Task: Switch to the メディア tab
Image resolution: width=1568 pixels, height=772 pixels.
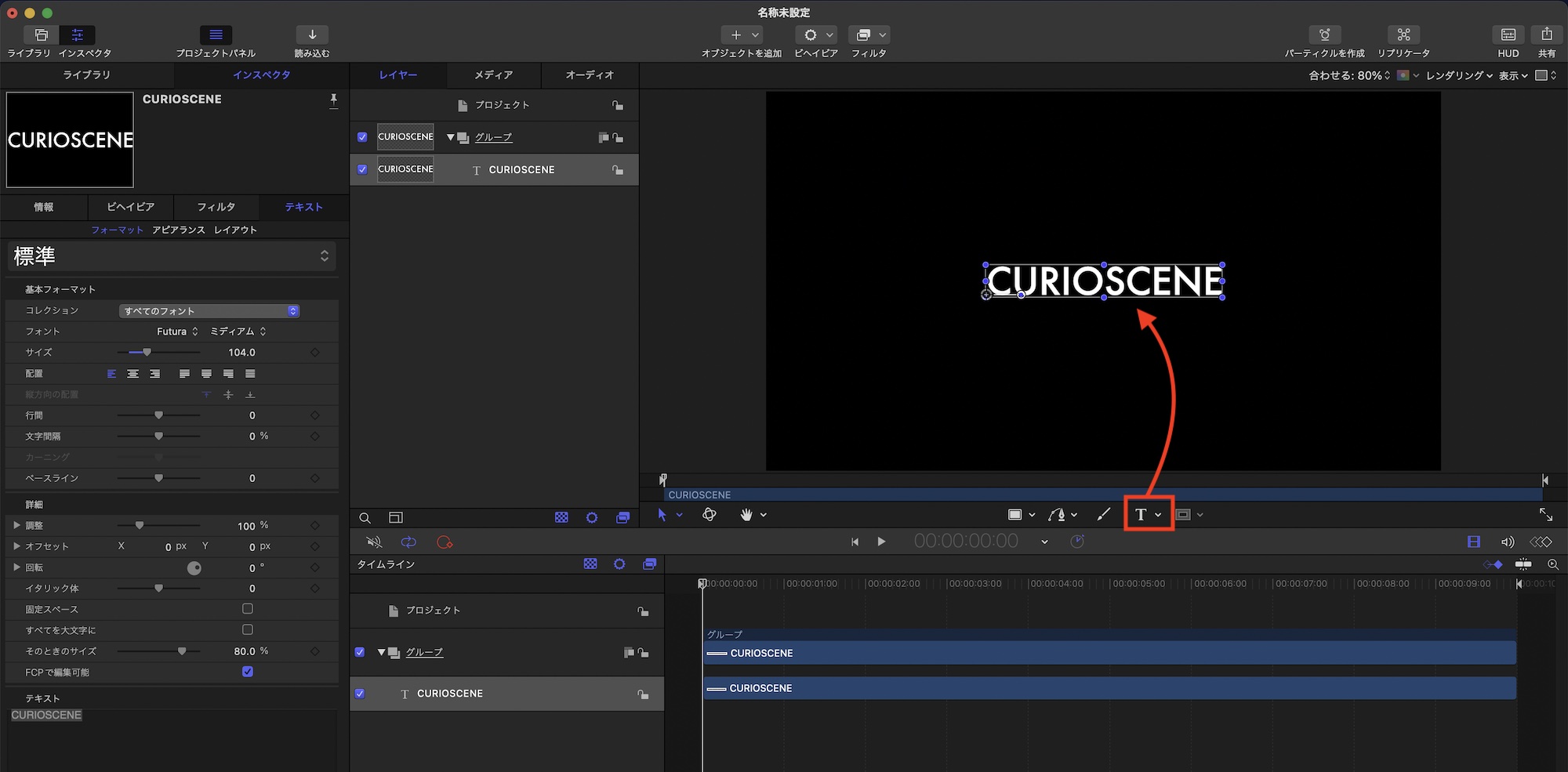Action: click(x=493, y=75)
